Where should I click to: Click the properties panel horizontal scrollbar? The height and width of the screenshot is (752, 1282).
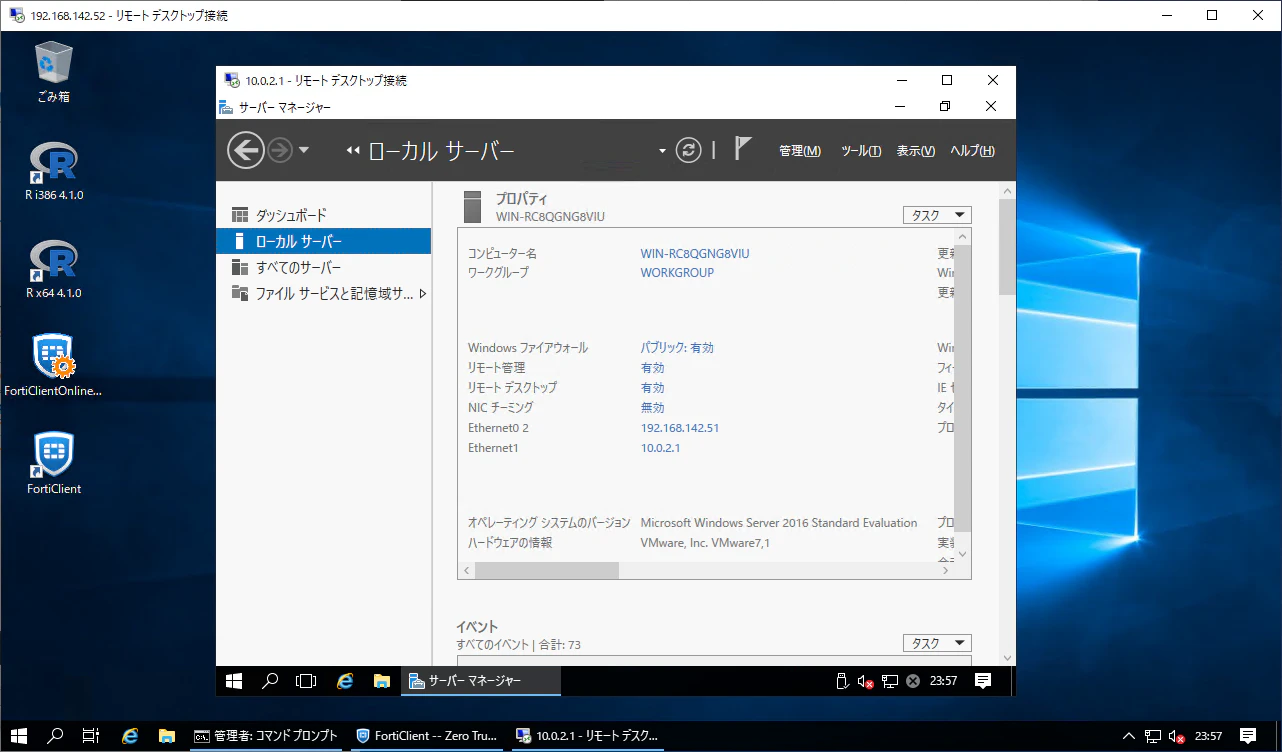(x=707, y=570)
